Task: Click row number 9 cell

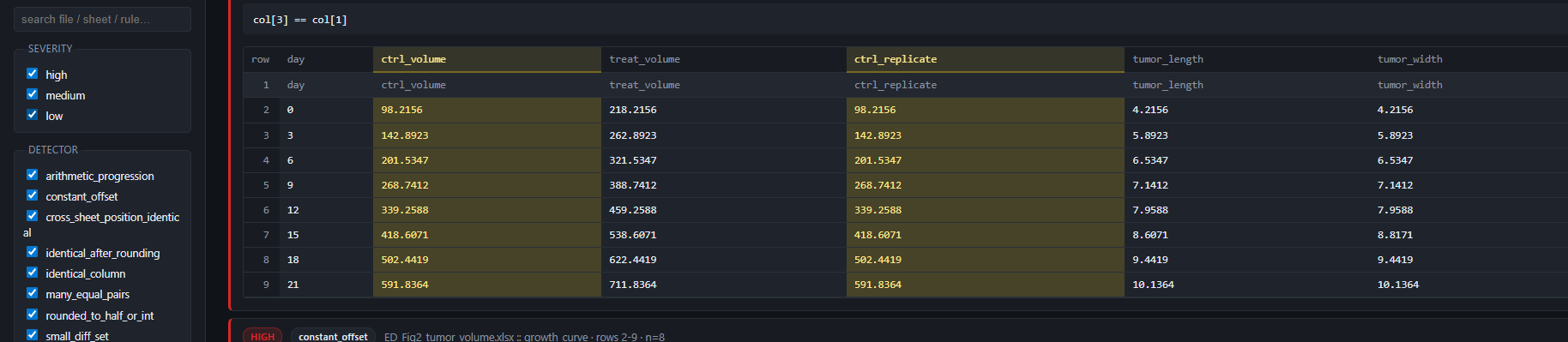Action: click(x=262, y=285)
